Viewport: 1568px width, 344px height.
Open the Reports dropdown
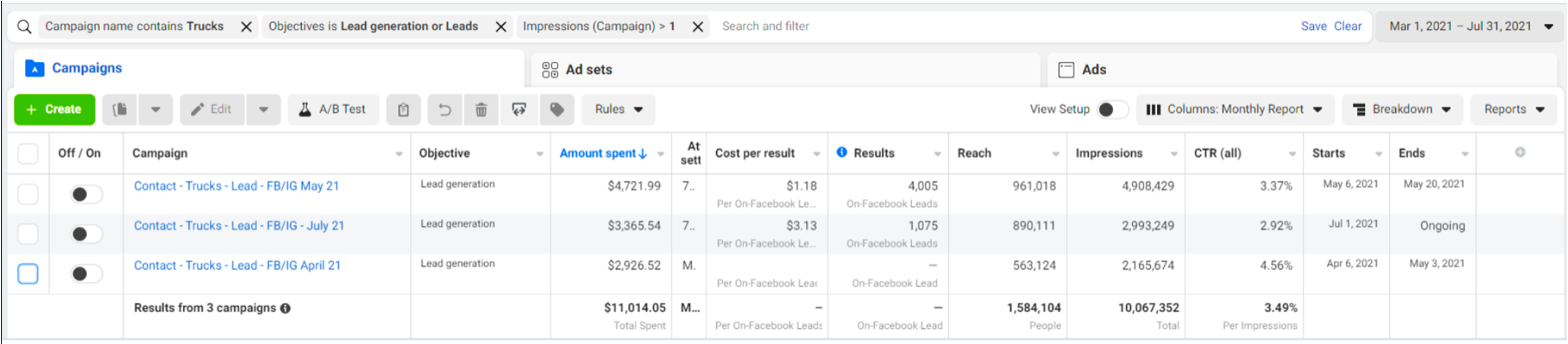click(1514, 110)
